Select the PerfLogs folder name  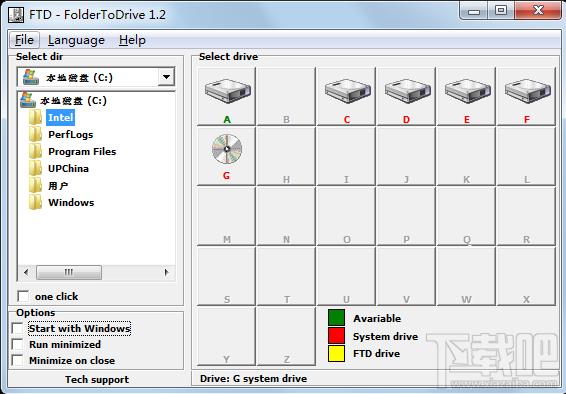[71, 135]
